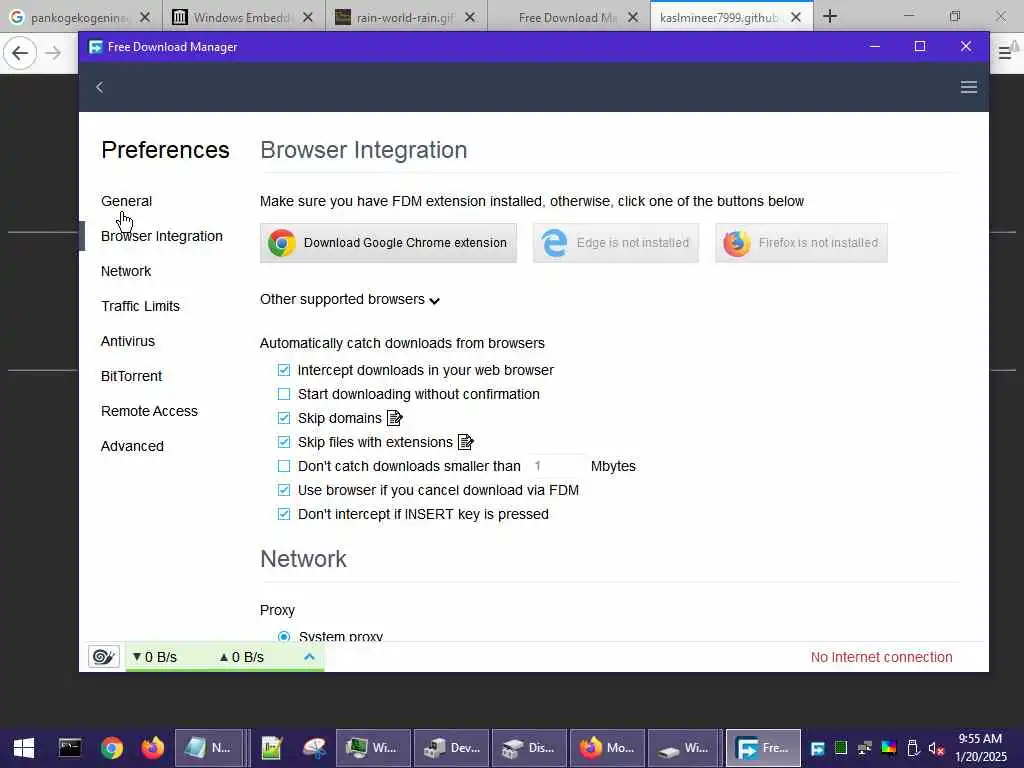Click the browser forward arrow button
The image size is (1024, 768).
pos(54,53)
